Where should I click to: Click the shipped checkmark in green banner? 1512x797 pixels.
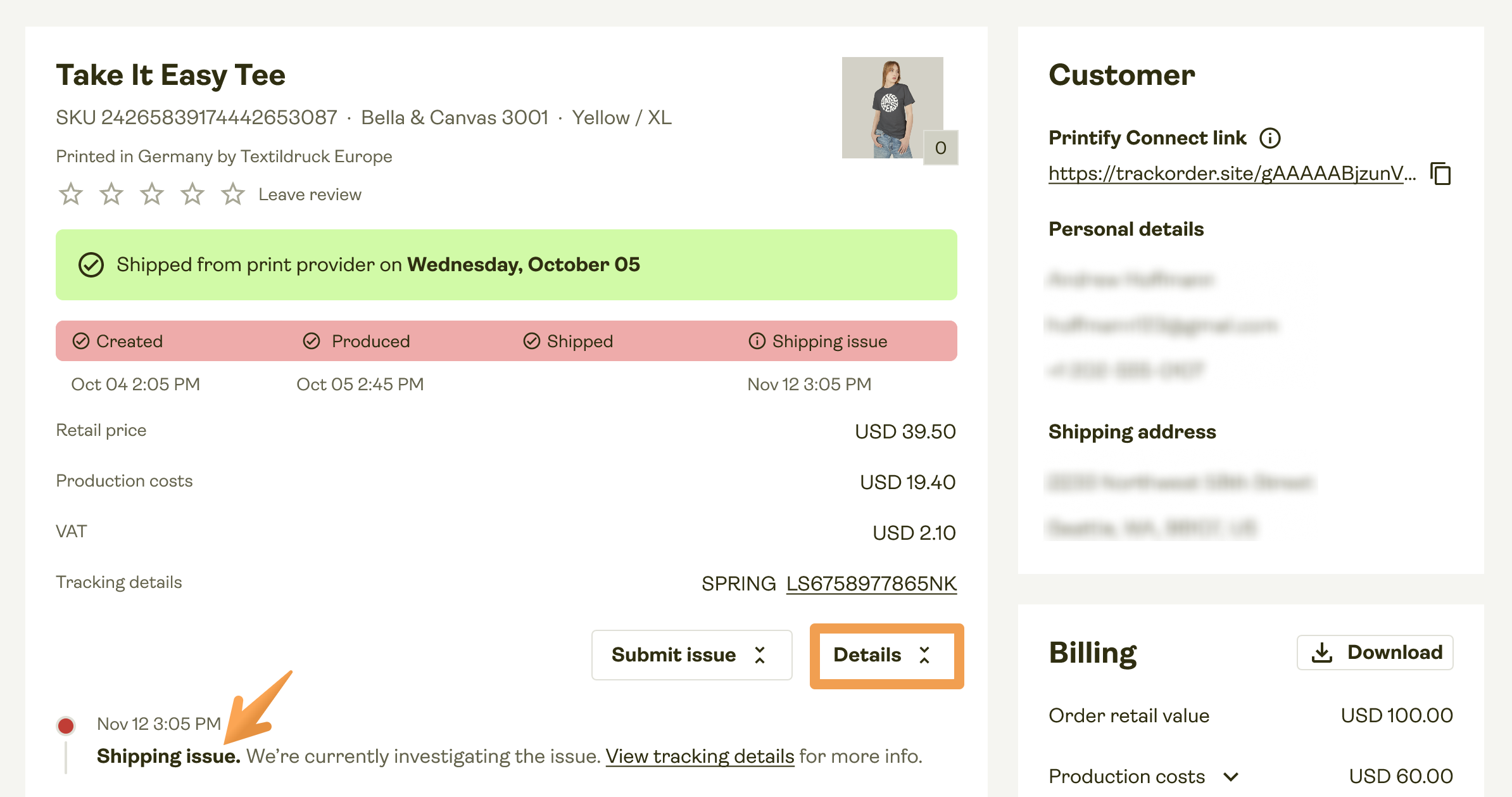tap(91, 265)
